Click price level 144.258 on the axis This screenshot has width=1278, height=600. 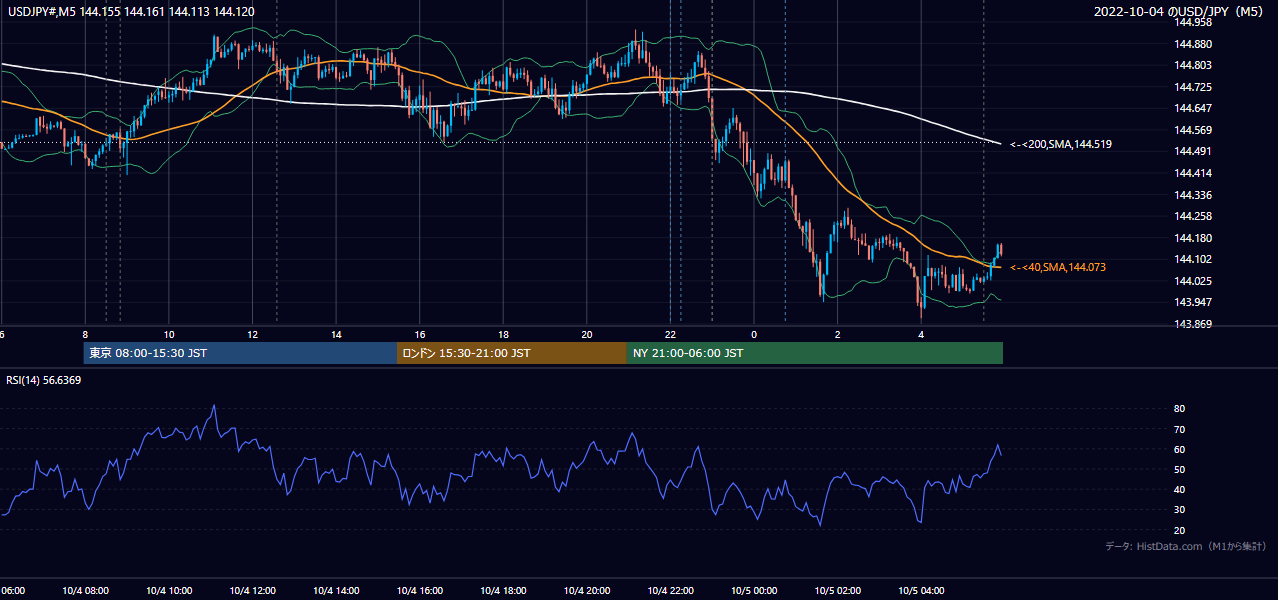tap(1193, 216)
